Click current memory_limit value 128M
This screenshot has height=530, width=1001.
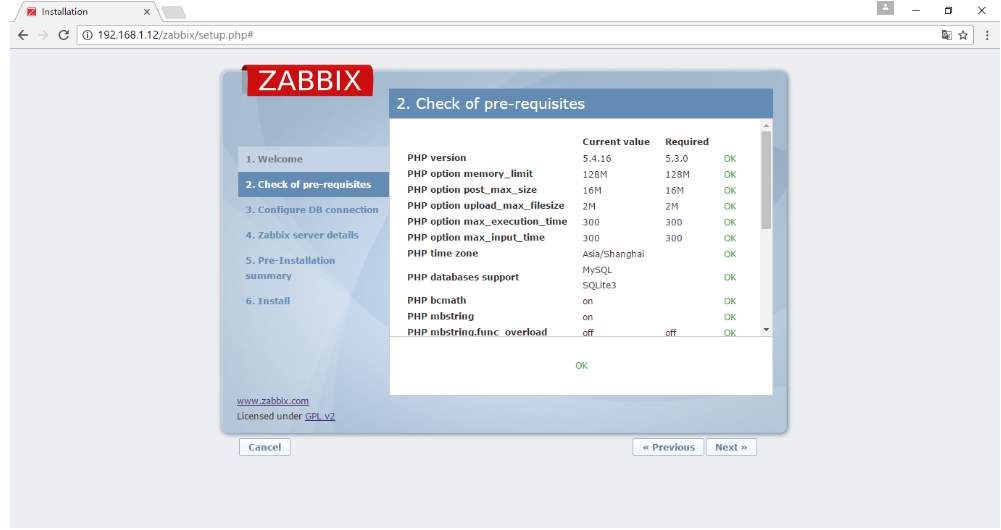point(594,174)
